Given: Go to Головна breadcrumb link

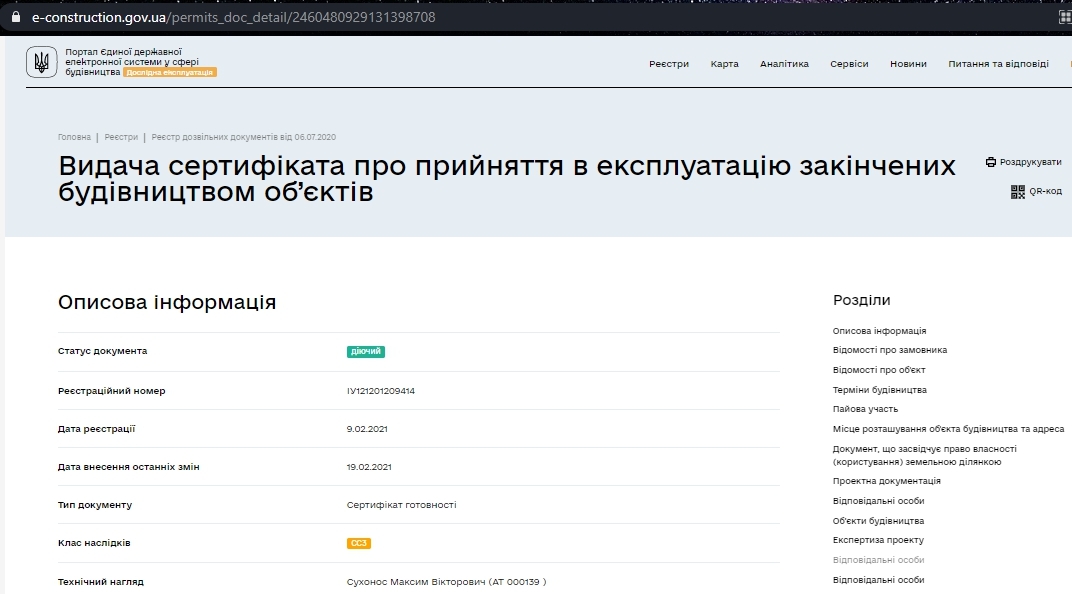Looking at the screenshot, I should point(74,137).
